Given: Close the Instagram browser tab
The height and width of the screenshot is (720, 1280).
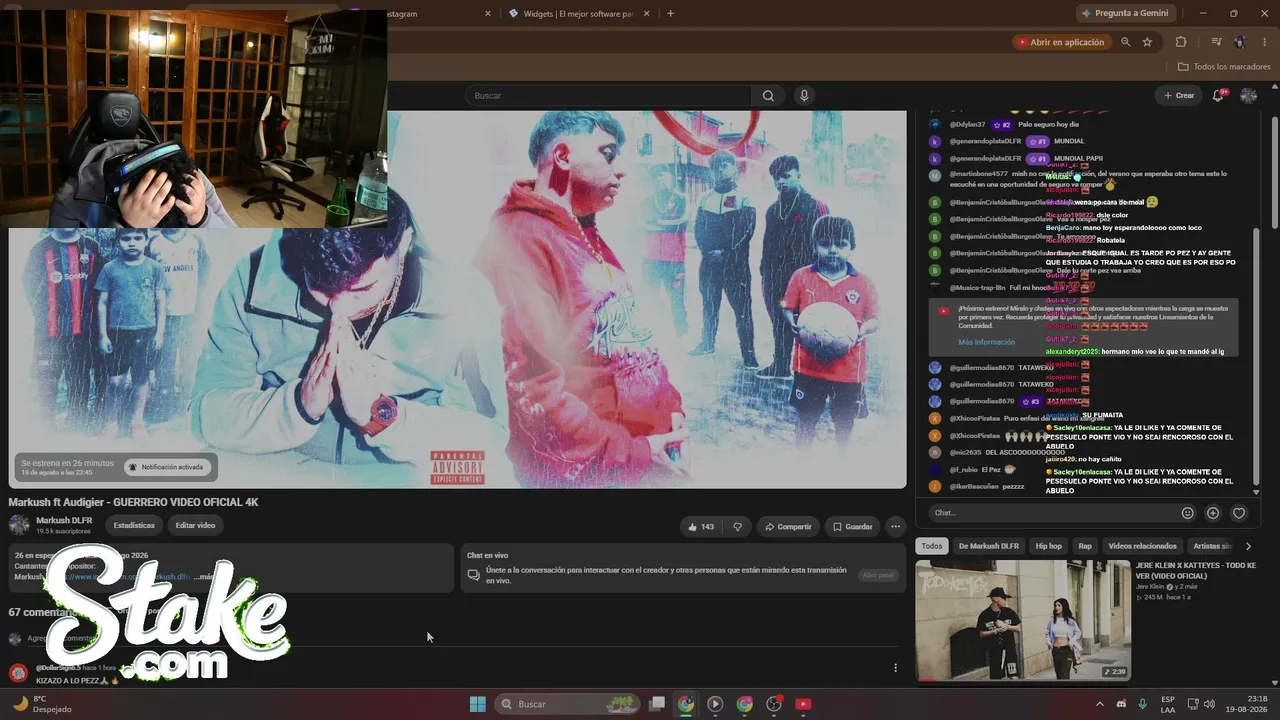Looking at the screenshot, I should coord(488,14).
